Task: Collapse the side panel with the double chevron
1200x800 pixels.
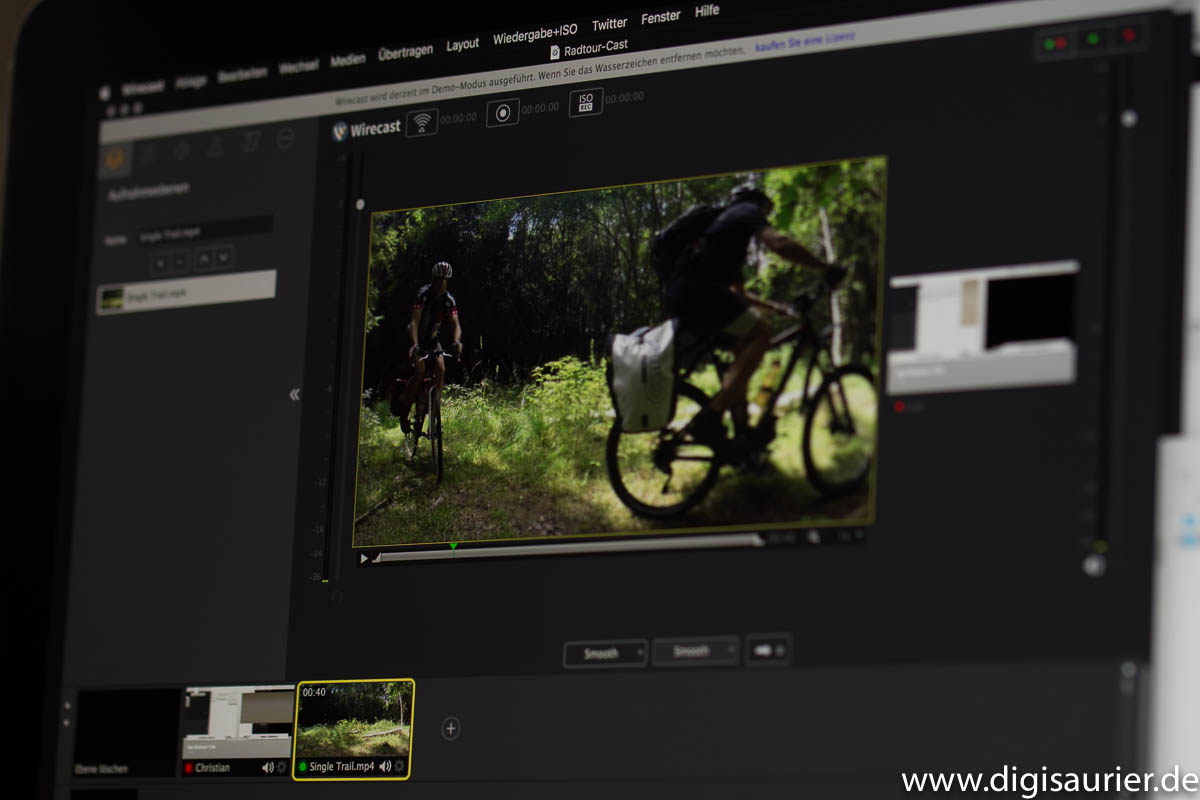Action: pos(294,395)
